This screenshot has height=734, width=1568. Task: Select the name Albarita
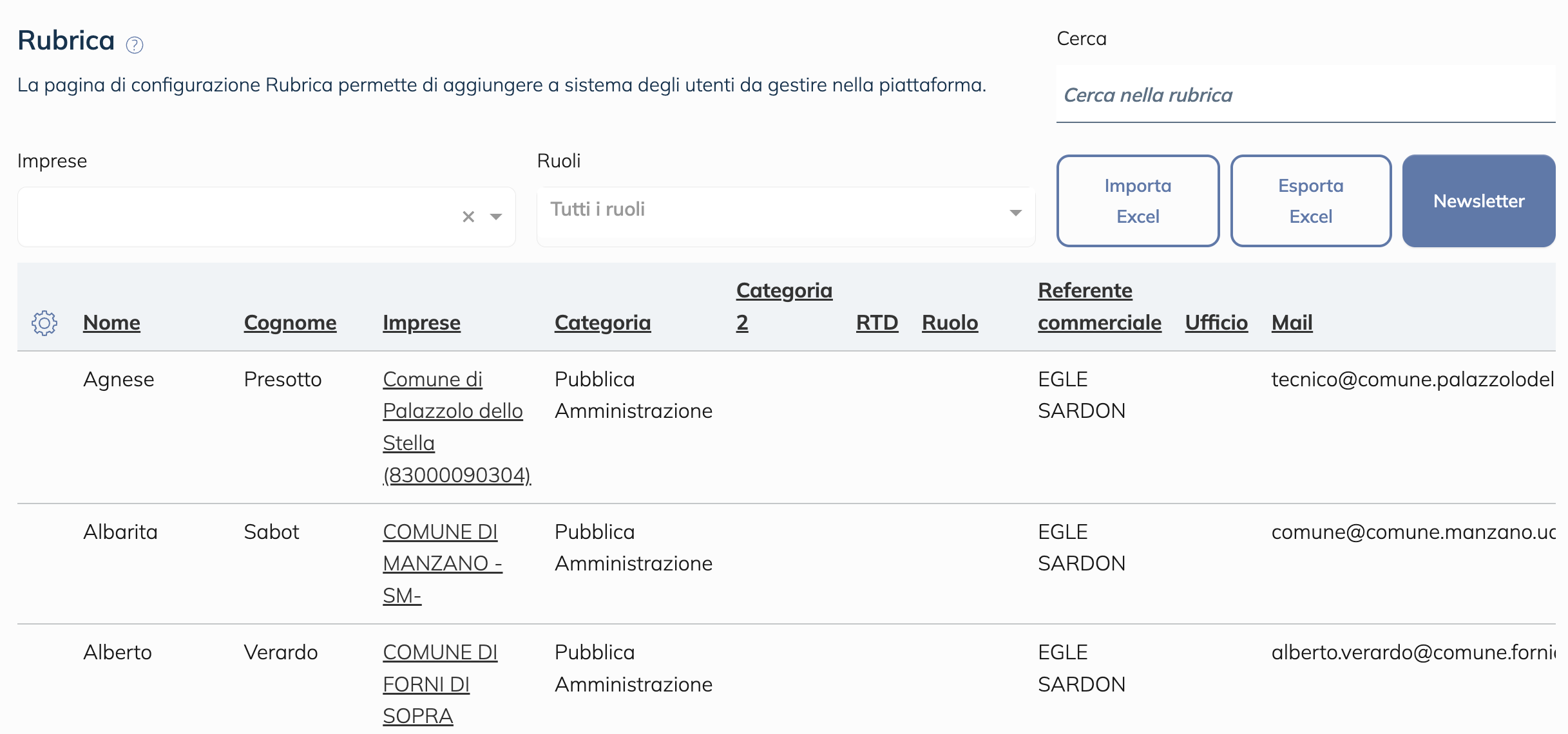[120, 532]
